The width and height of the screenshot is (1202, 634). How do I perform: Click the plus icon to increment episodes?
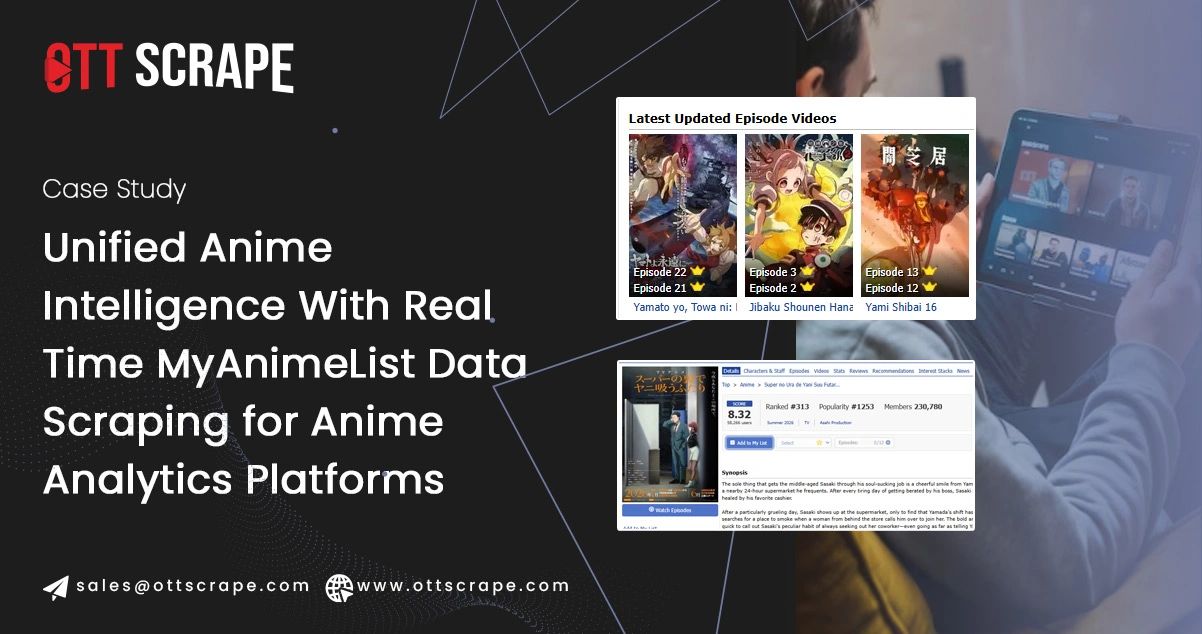(888, 442)
